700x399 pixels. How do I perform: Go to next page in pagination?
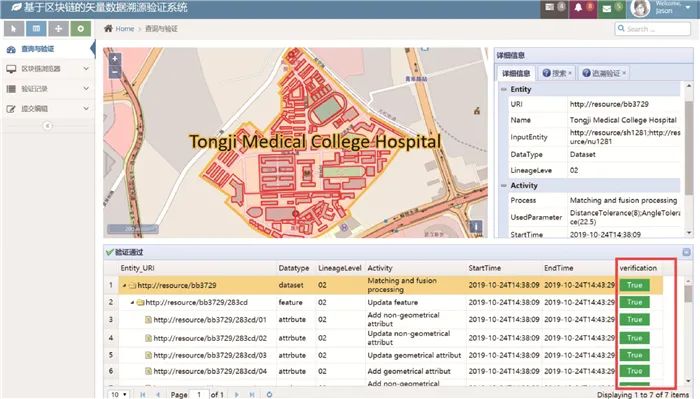(237, 395)
